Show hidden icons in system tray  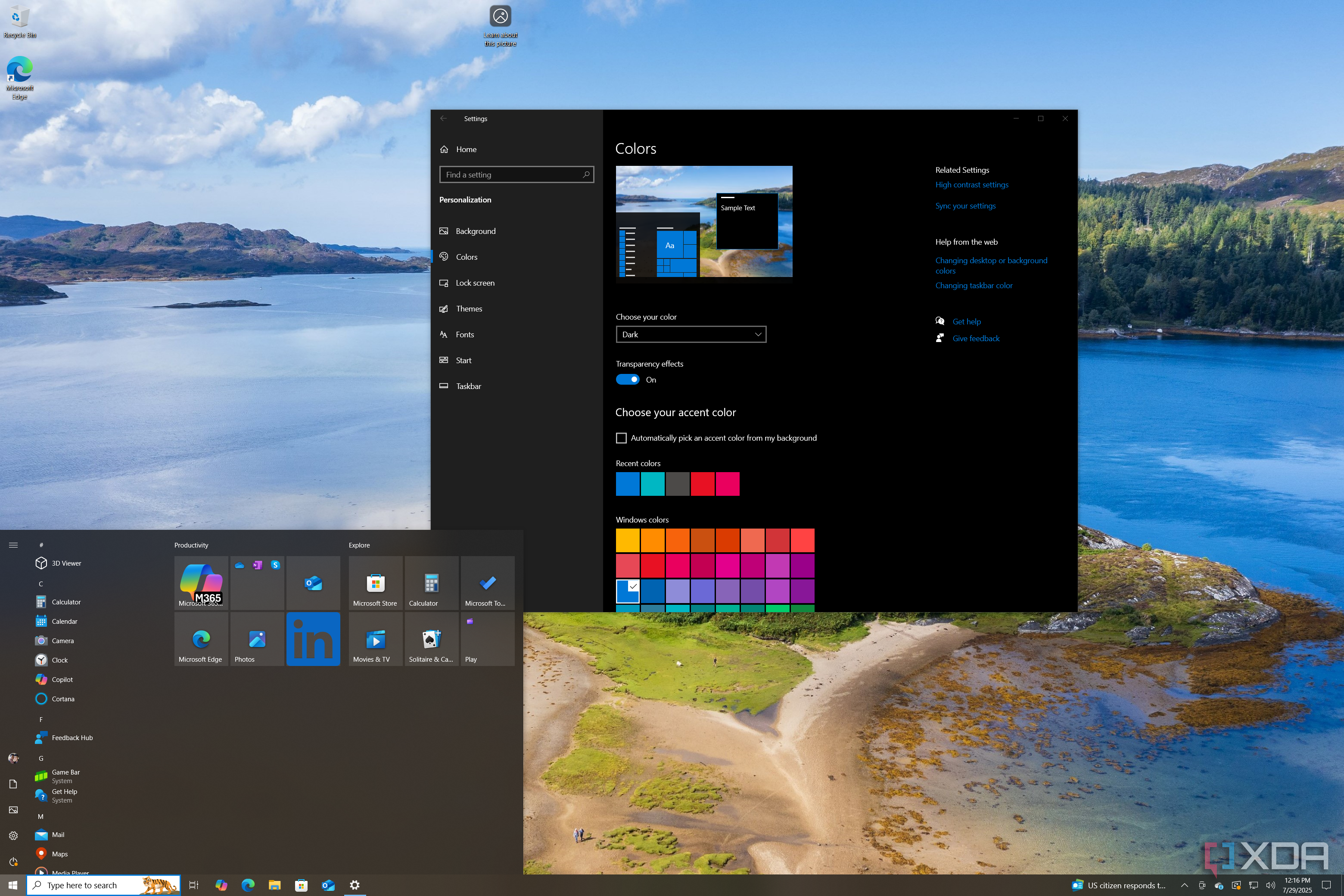1184,884
